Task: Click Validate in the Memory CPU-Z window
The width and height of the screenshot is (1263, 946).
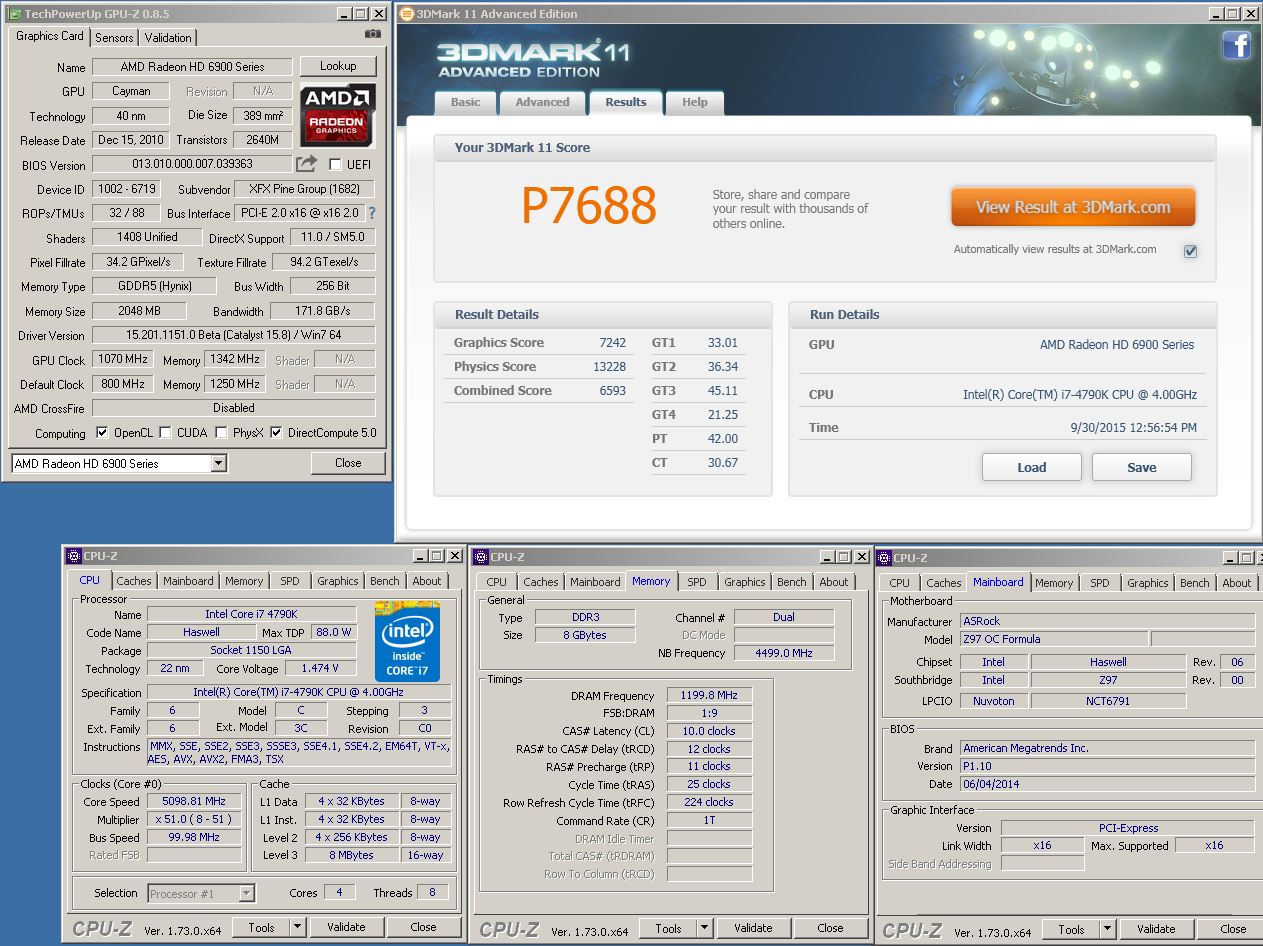Action: (x=753, y=928)
